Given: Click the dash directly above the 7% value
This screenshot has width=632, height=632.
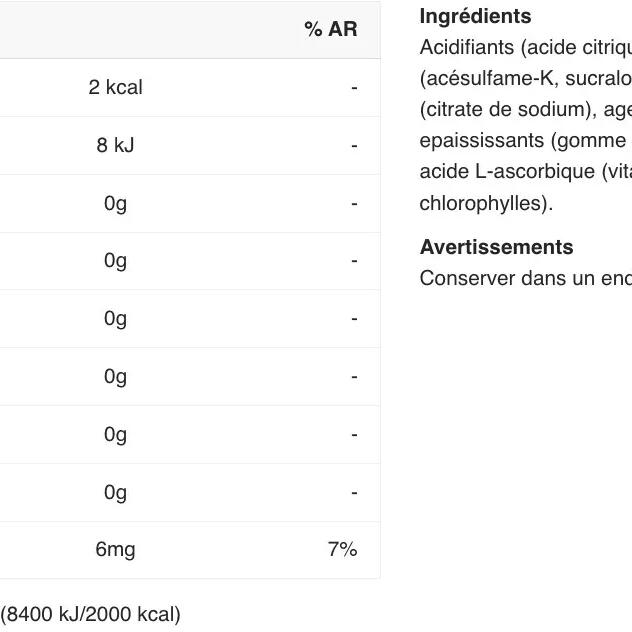Looking at the screenshot, I should coord(354,492).
